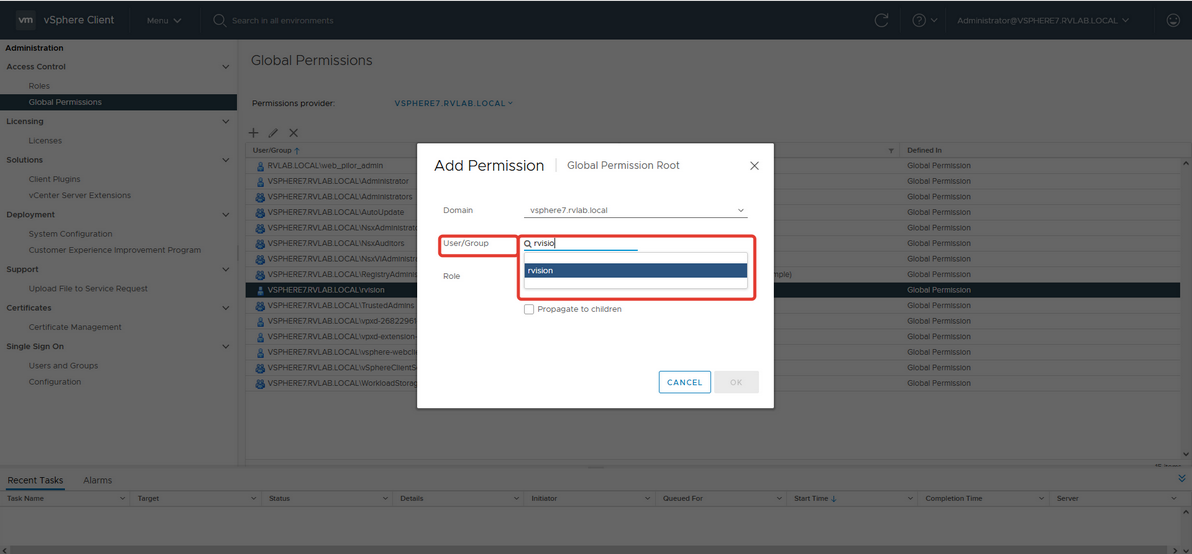Click user icon beside web_pilor_admin row

point(260,166)
